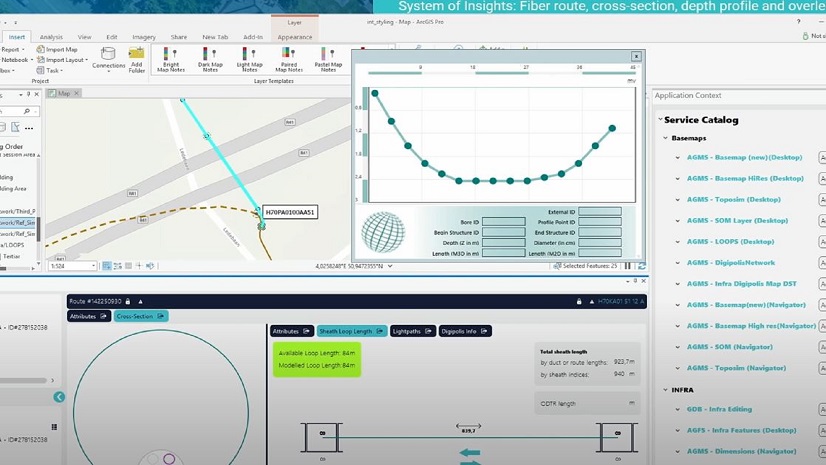Collapse the Service Catalog section
Screen dimensions: 826x465
pos(660,120)
